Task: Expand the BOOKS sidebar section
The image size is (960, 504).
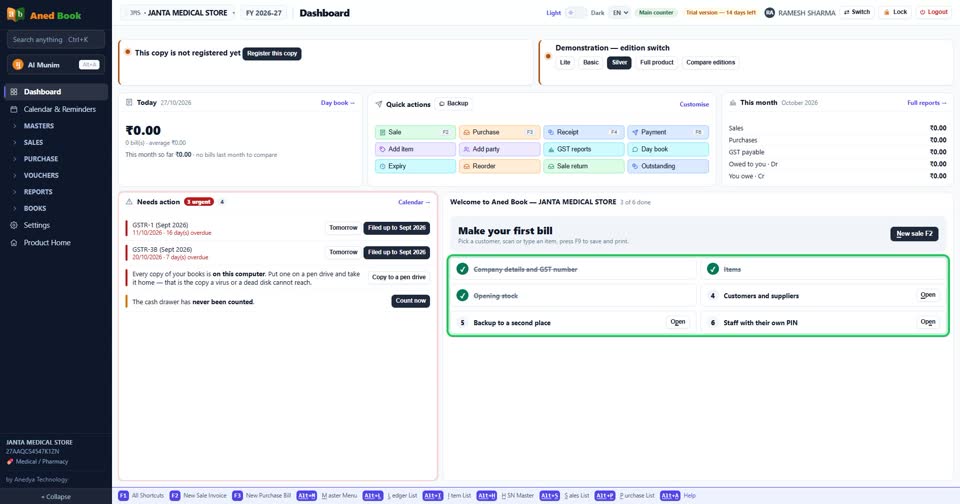Action: pos(35,208)
